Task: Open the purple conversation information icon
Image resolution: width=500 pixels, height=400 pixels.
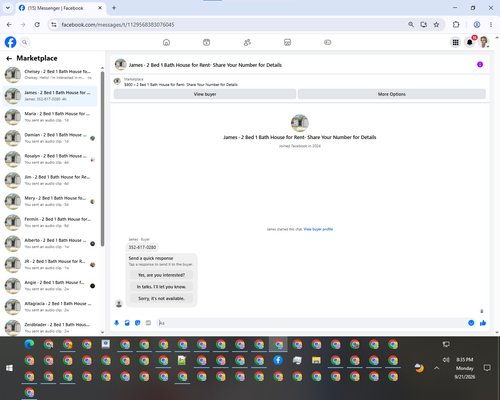Action: point(480,64)
